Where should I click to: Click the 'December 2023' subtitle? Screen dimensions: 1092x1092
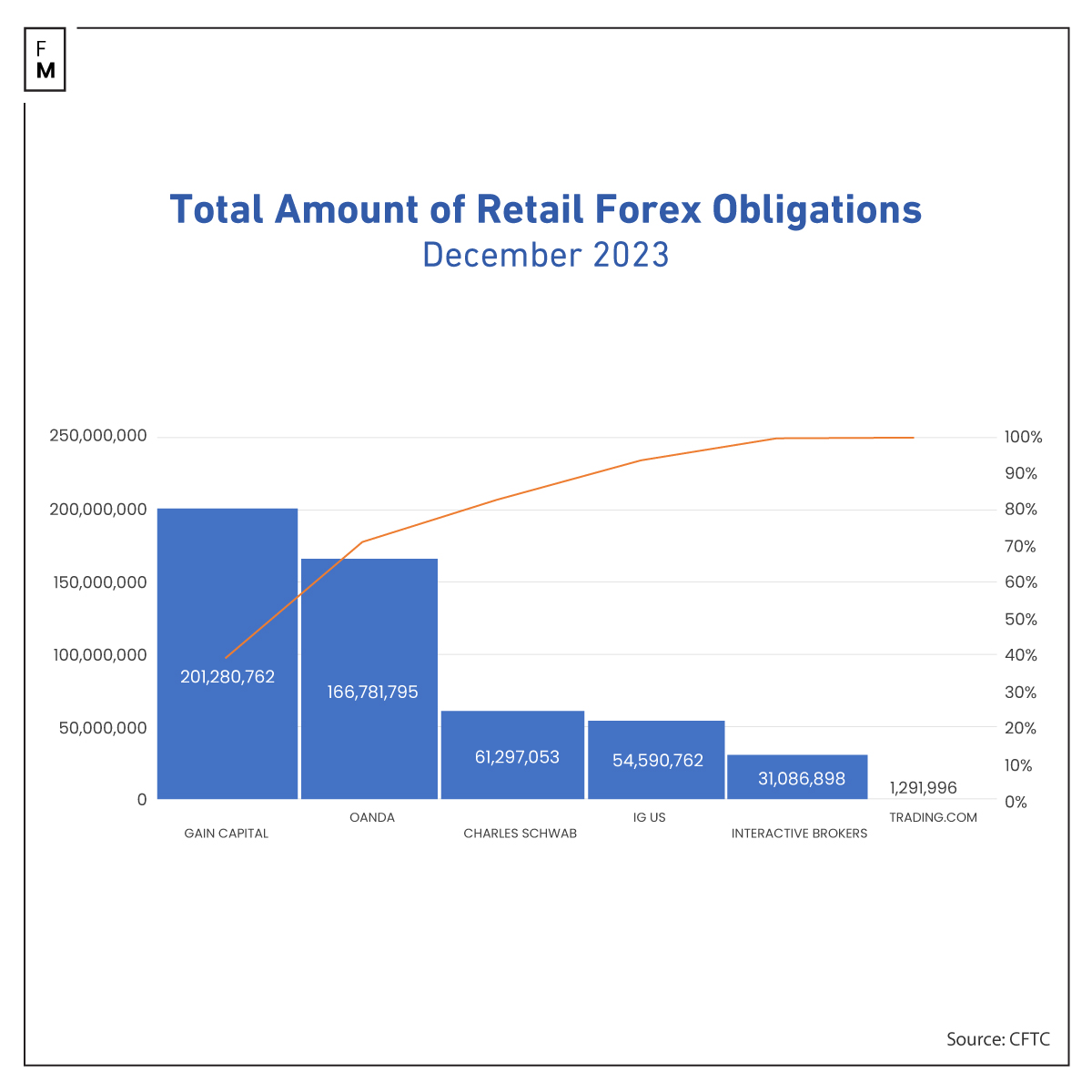point(546,255)
